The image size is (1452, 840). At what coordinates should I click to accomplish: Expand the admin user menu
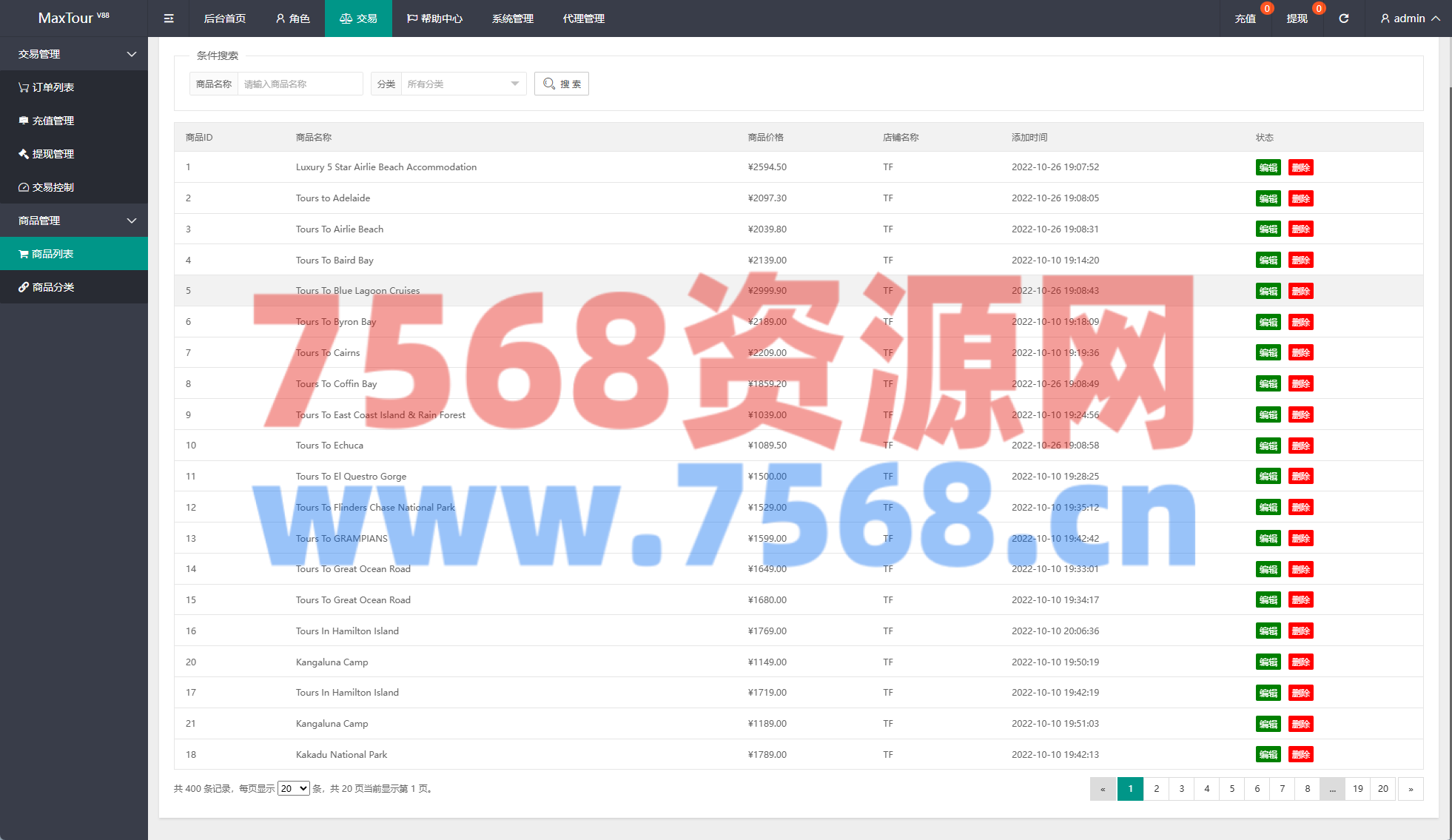[1409, 19]
